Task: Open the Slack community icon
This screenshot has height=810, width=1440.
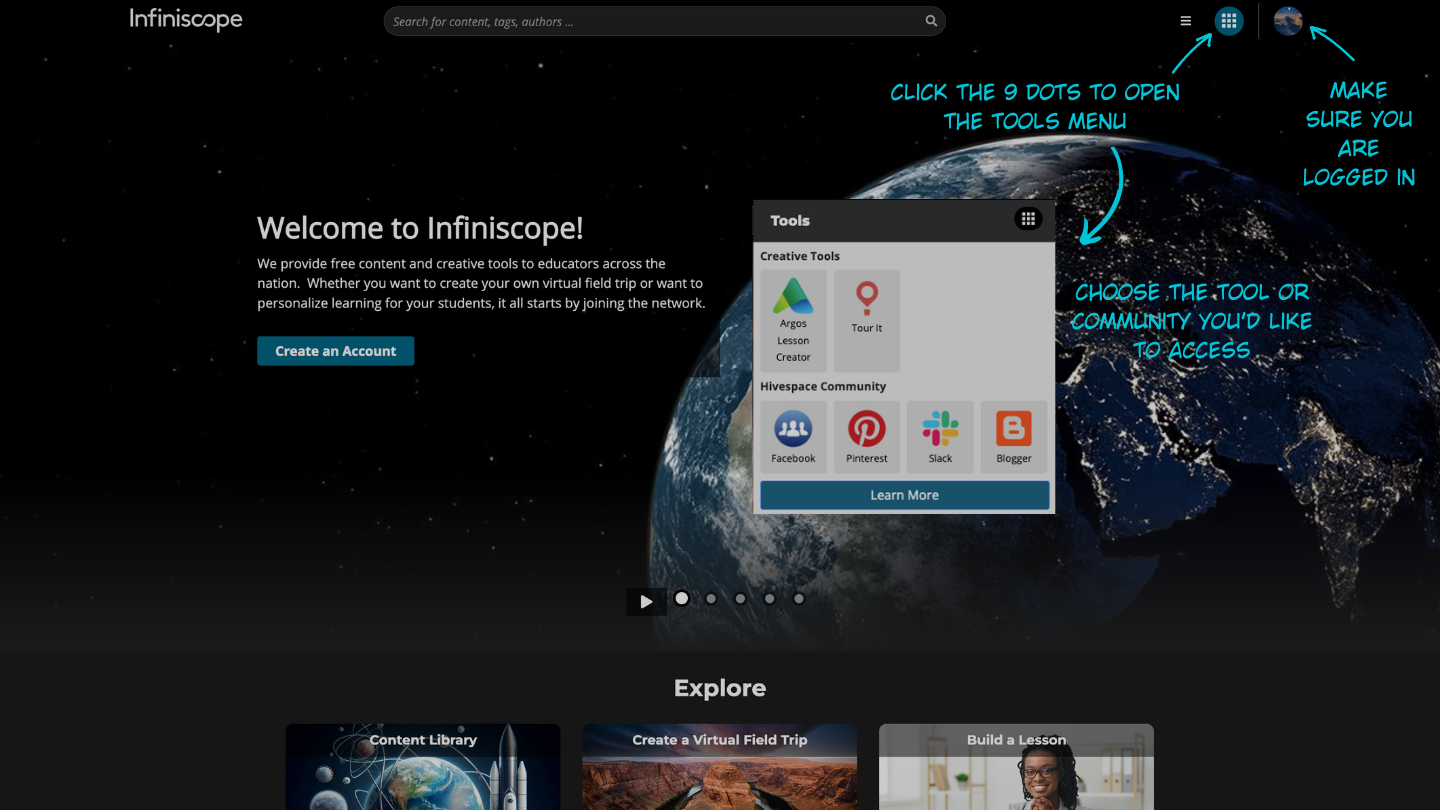Action: pos(940,437)
